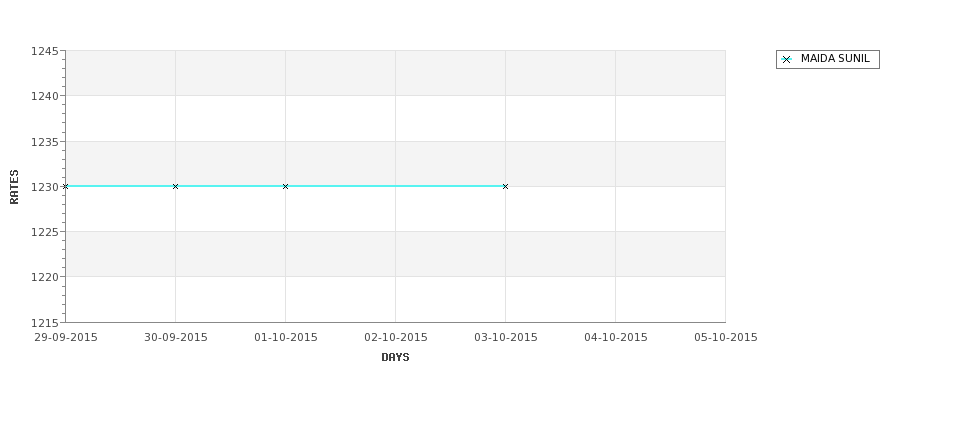Click the 1230 y-axis label
Viewport: 975px width, 429px height.
(45, 187)
